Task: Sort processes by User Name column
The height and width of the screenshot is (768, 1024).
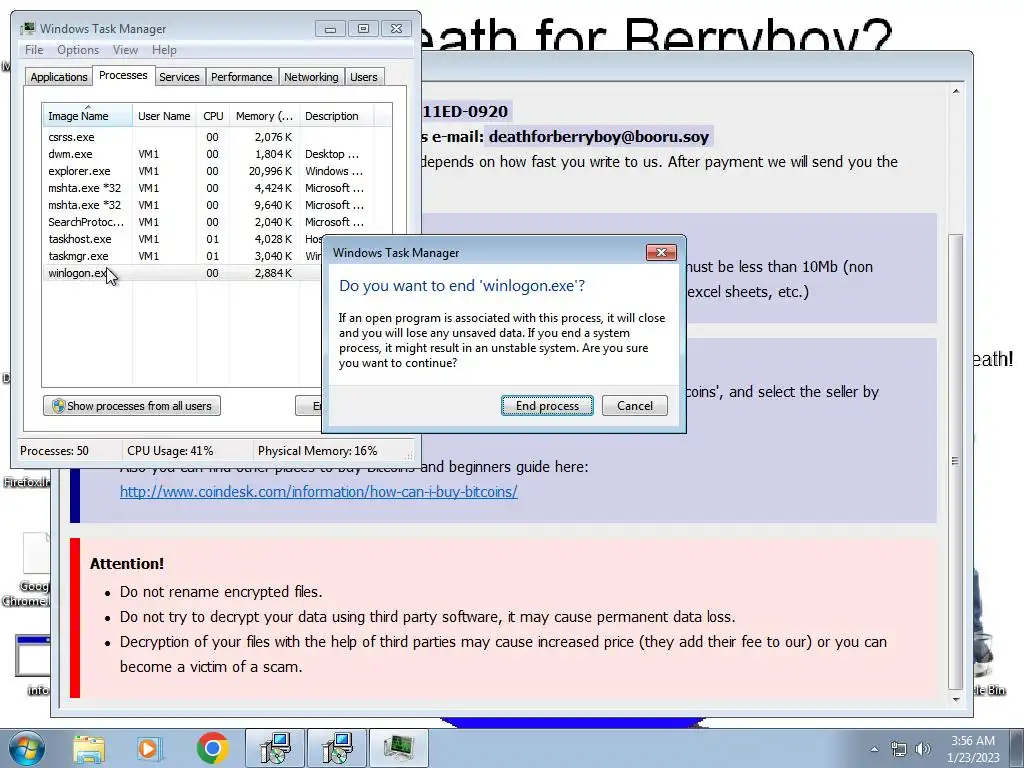Action: click(164, 116)
